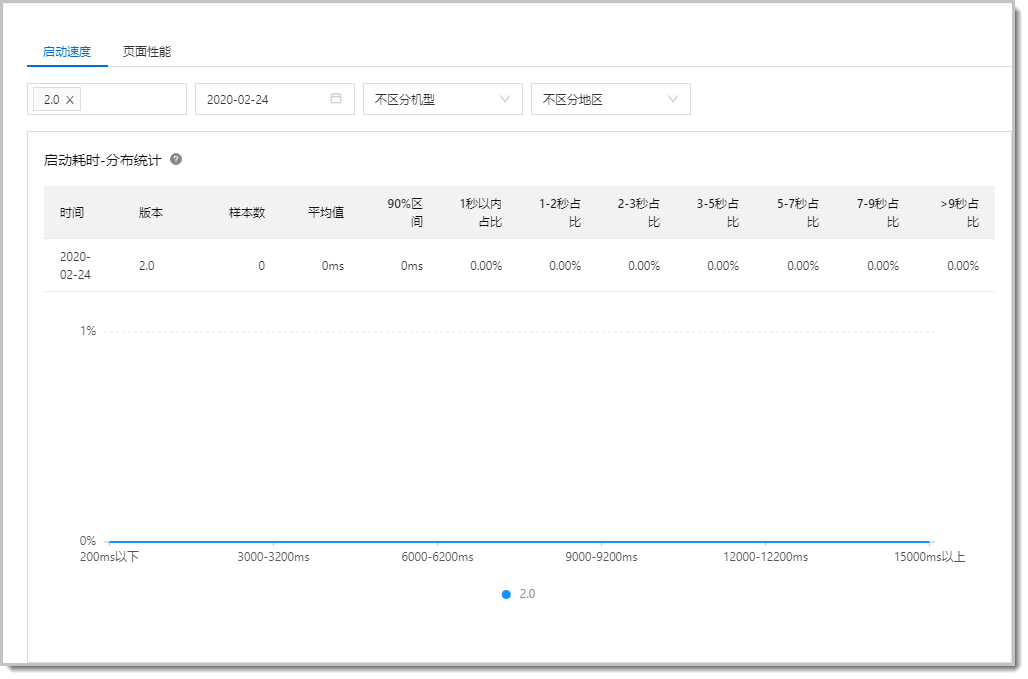This screenshot has width=1028, height=679.
Task: Click the 启动耗时-分布统计 title
Action: click(x=102, y=160)
